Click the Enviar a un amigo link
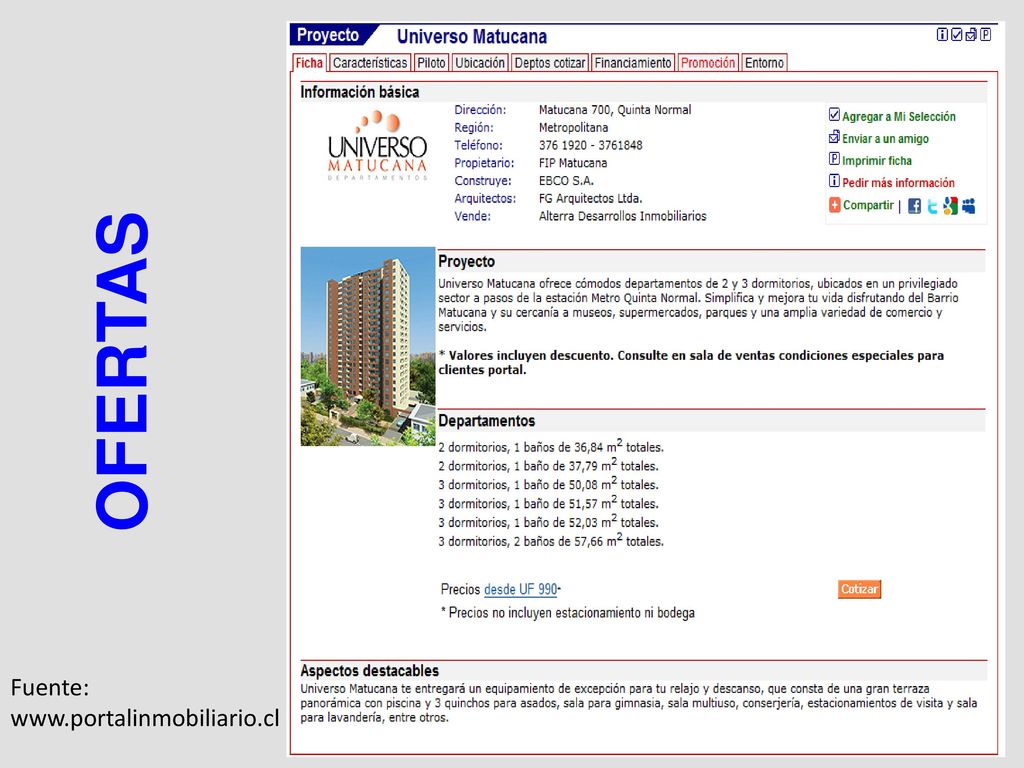The height and width of the screenshot is (768, 1024). [885, 138]
